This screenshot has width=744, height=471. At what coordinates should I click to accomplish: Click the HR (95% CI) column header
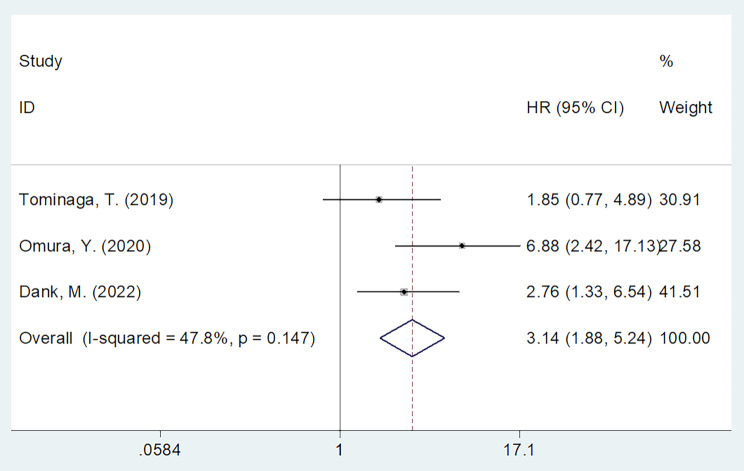click(575, 107)
